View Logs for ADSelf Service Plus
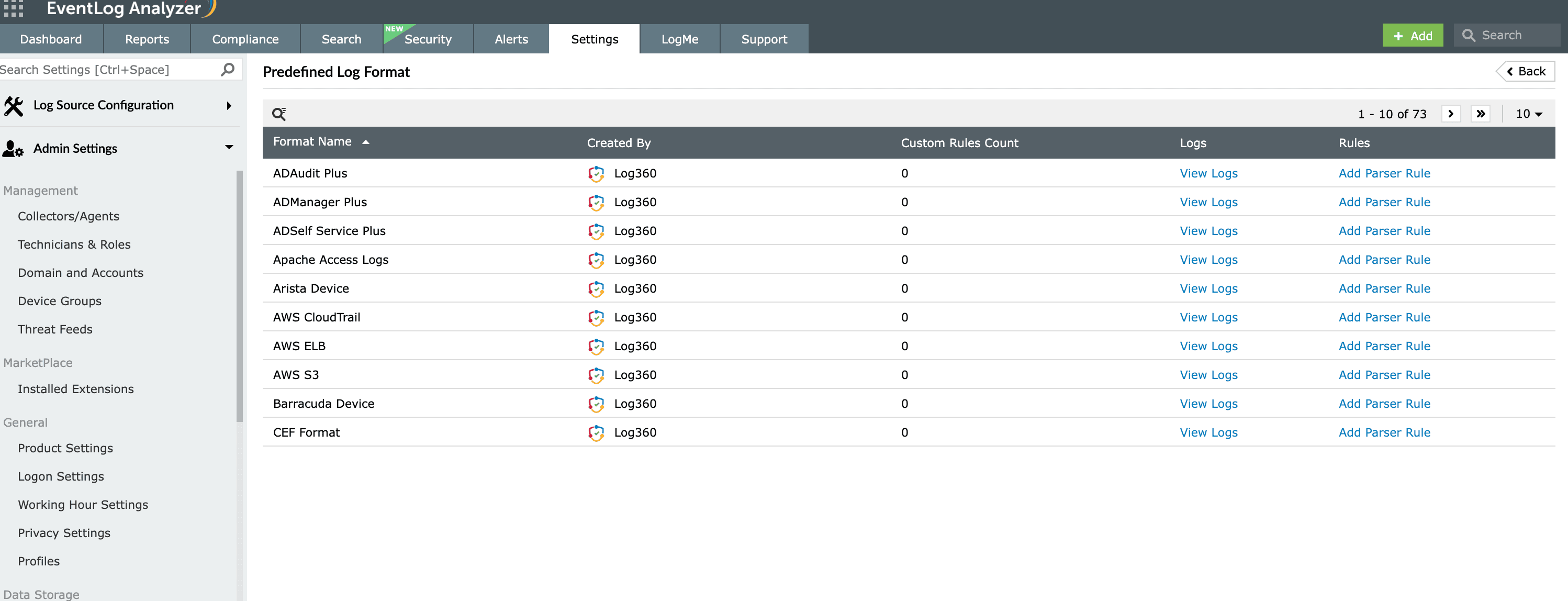The image size is (1568, 601). pos(1208,231)
